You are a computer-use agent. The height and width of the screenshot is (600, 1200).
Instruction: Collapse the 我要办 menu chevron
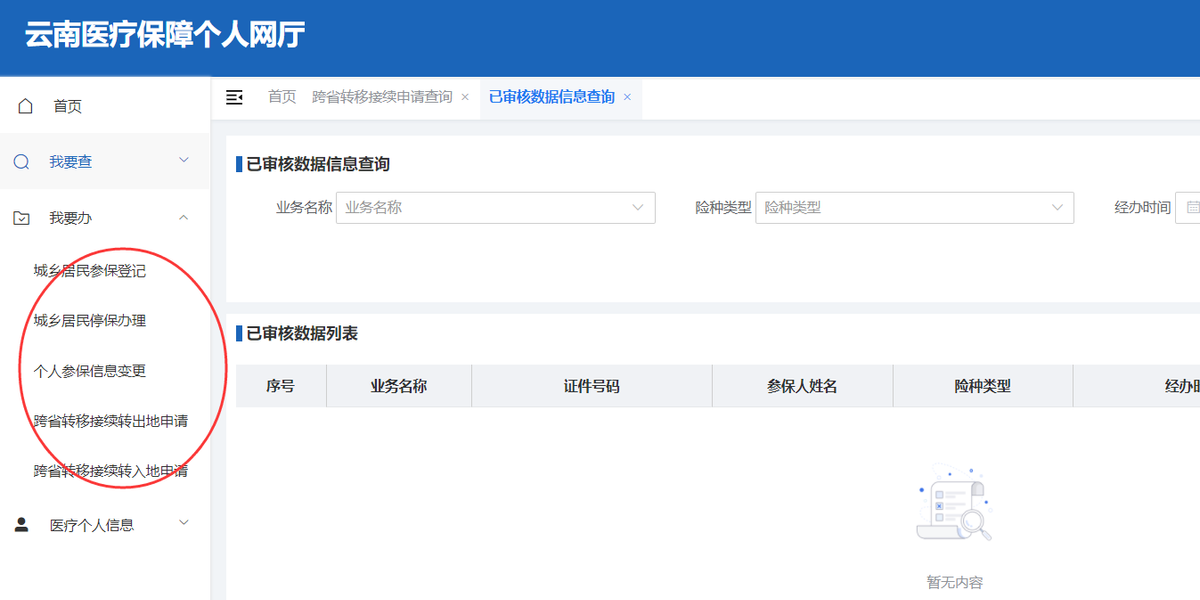point(183,217)
